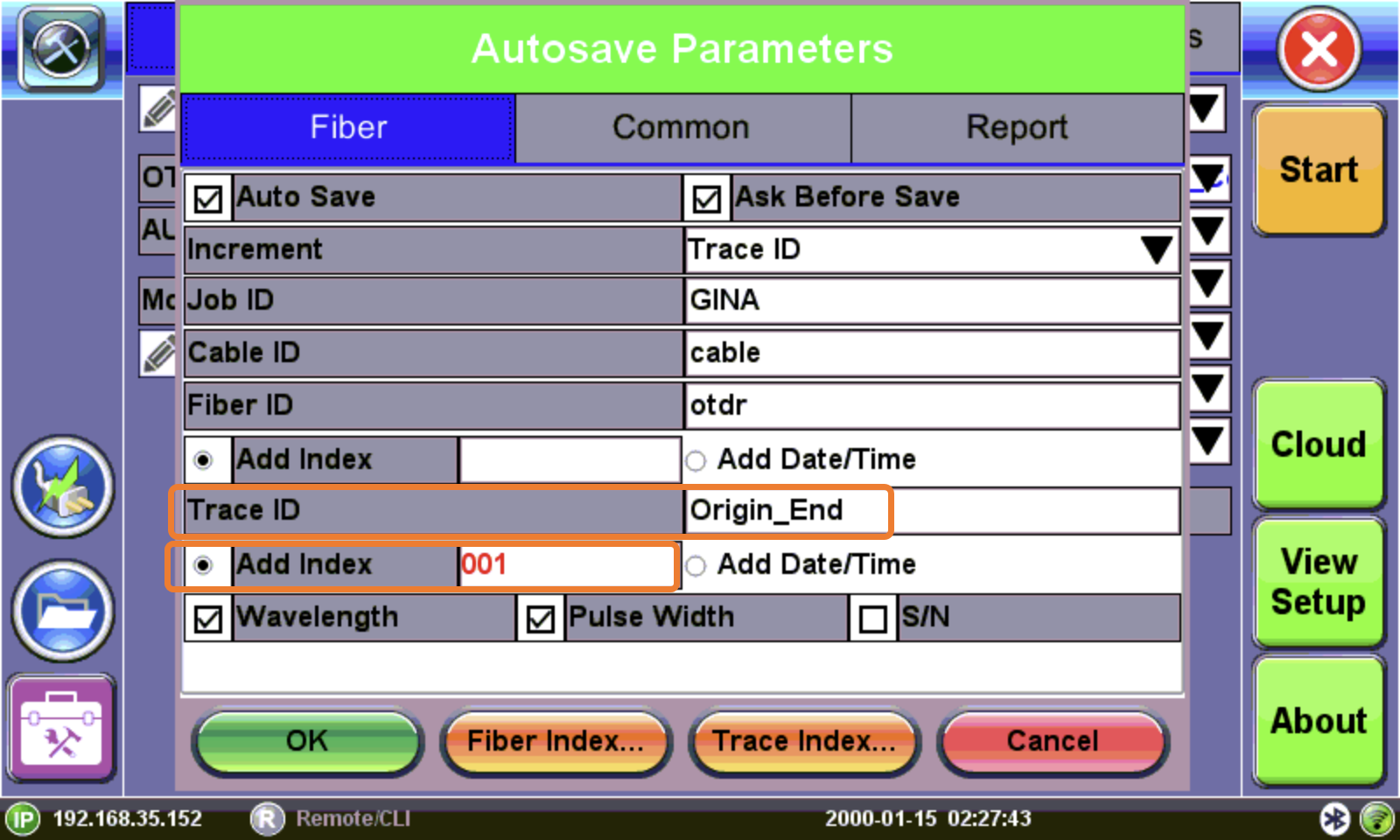Open the file folder icon

click(x=62, y=610)
